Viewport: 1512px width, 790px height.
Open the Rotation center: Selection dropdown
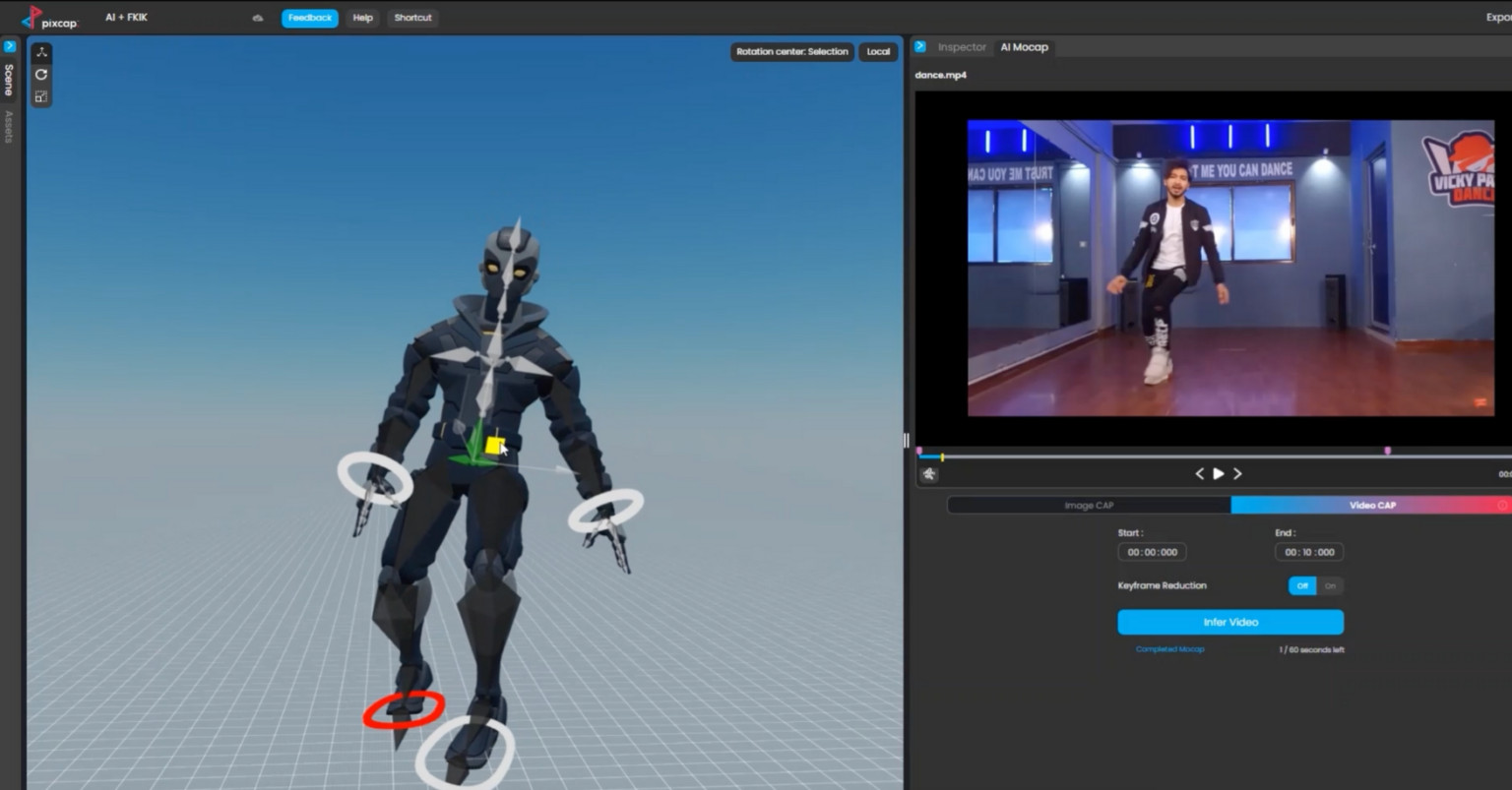791,52
